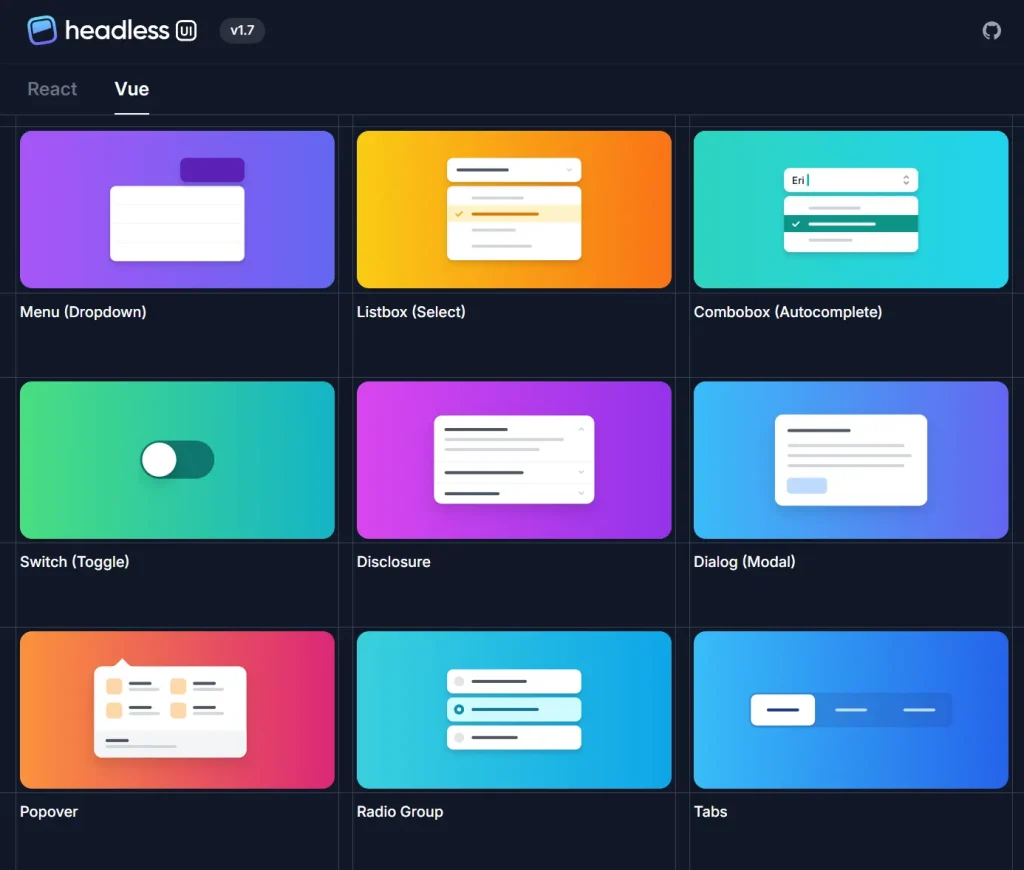Click the 'Eri' text input in the Combobox card

799,180
